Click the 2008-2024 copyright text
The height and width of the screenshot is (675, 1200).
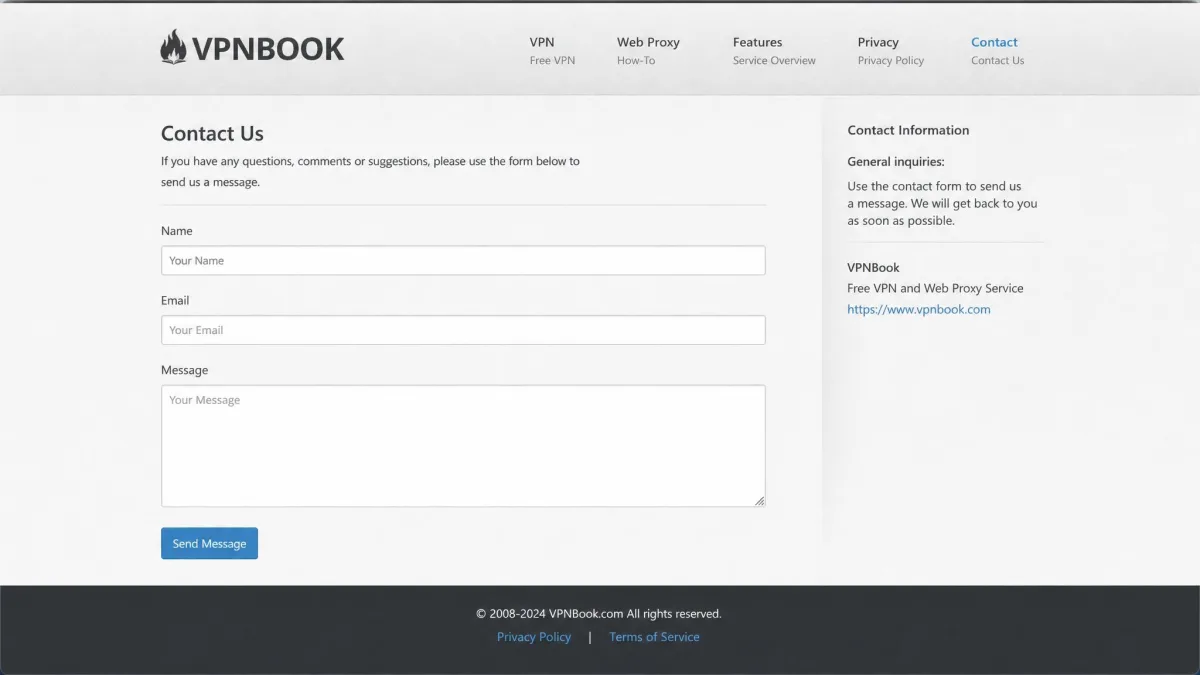click(599, 614)
